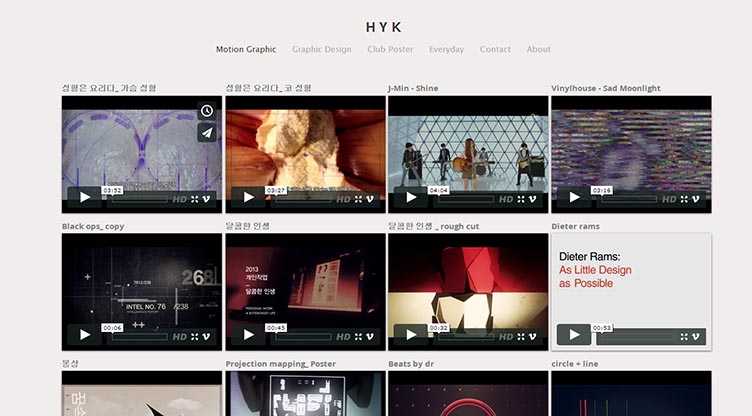Play the rough cut 00:32 video
Image resolution: width=752 pixels, height=416 pixels.
(x=411, y=334)
